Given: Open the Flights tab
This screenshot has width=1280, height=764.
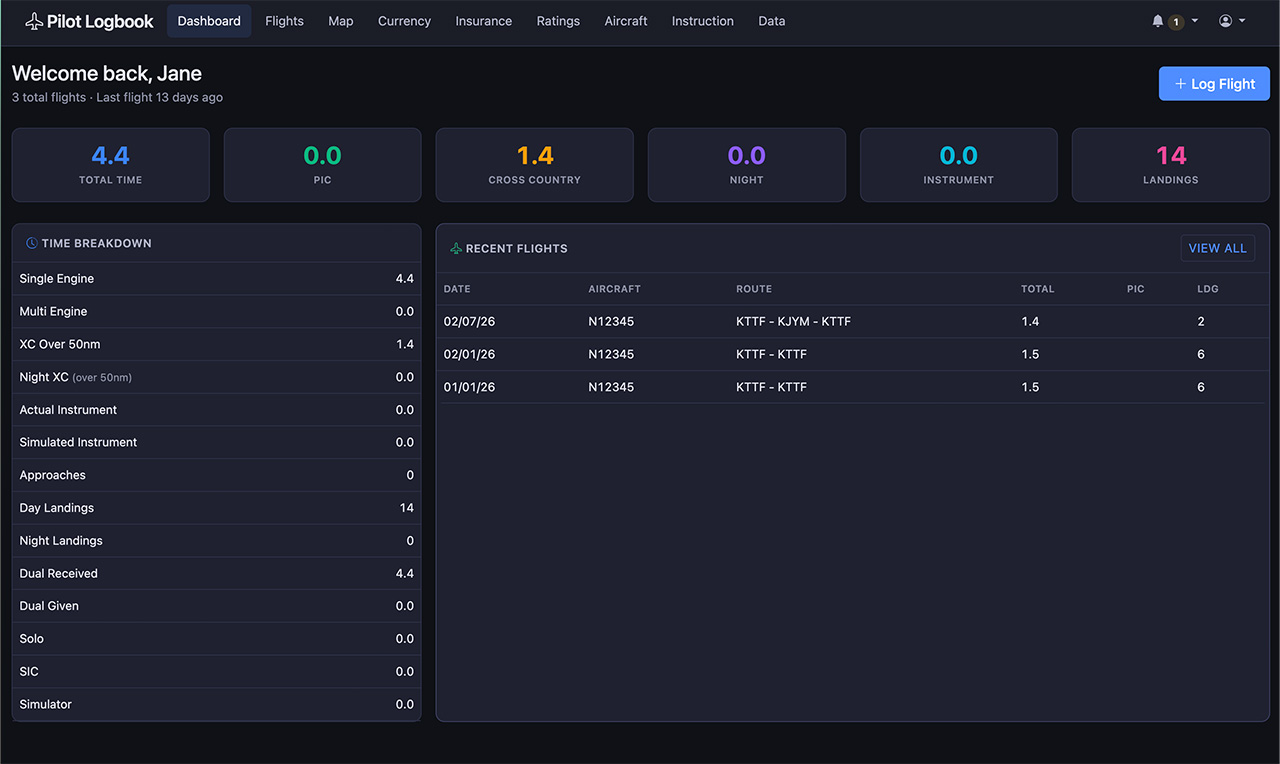Looking at the screenshot, I should pyautogui.click(x=284, y=21).
